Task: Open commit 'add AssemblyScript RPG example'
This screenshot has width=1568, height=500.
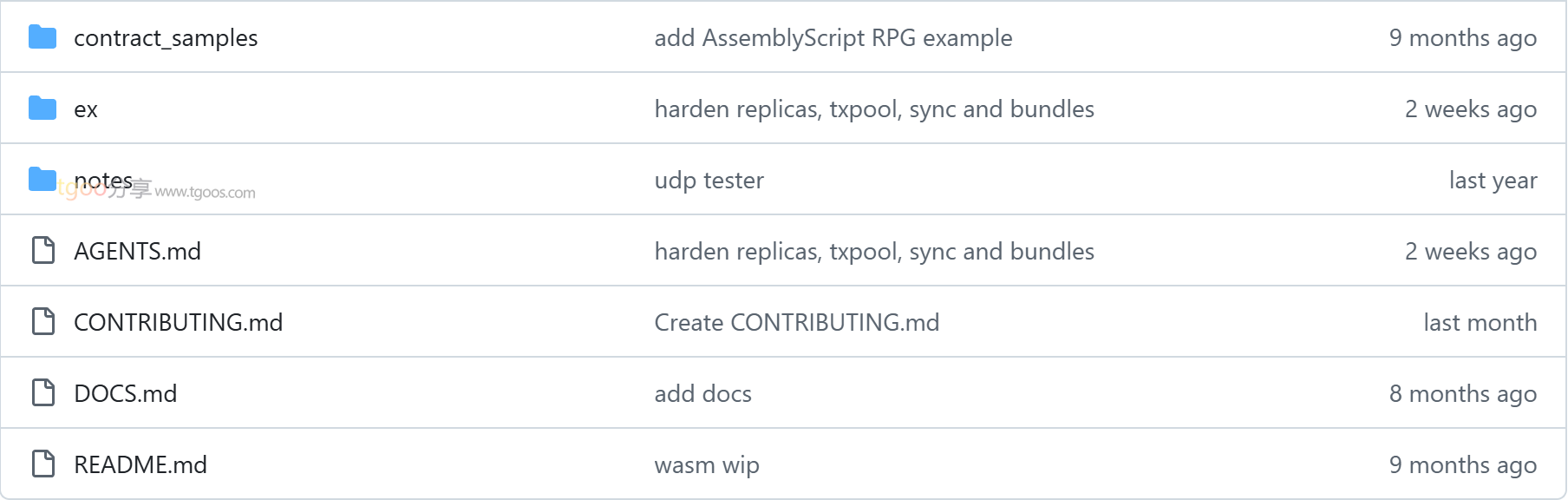Action: 833,38
